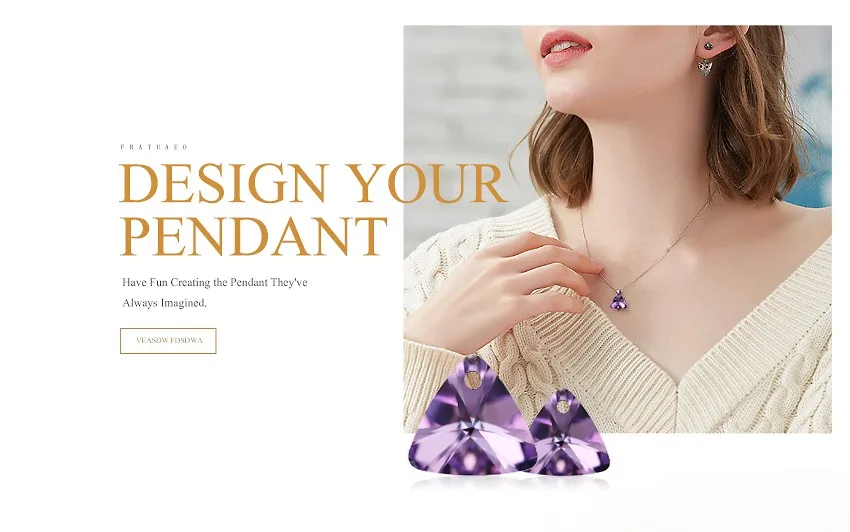Click 'Have Fun Creating the Pendant' text

195,283
